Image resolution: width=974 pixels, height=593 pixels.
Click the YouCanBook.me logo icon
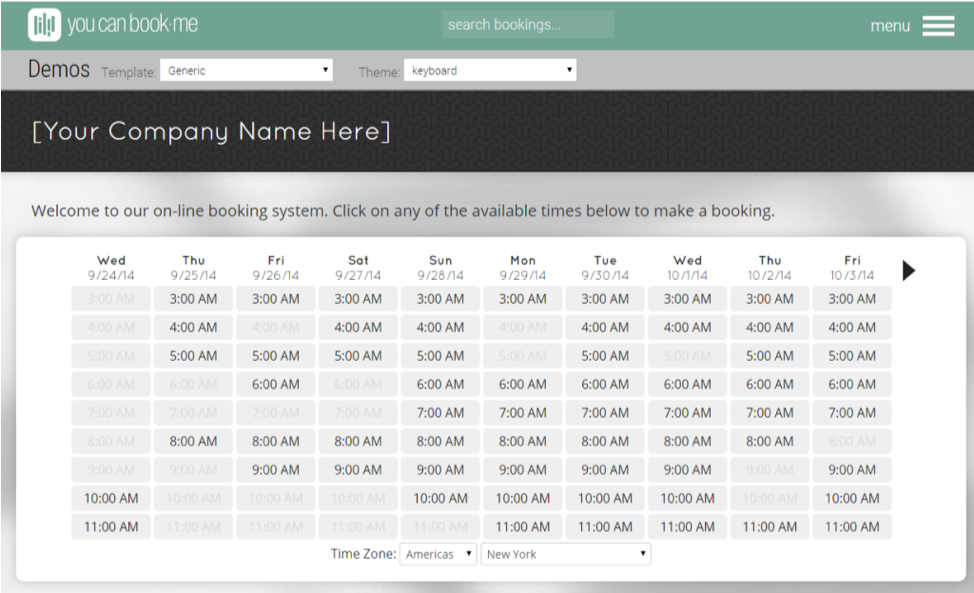coord(44,25)
